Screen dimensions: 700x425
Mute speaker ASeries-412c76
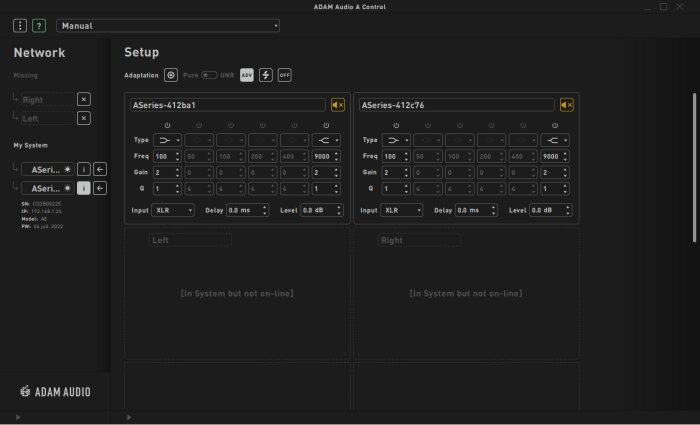pyautogui.click(x=567, y=105)
